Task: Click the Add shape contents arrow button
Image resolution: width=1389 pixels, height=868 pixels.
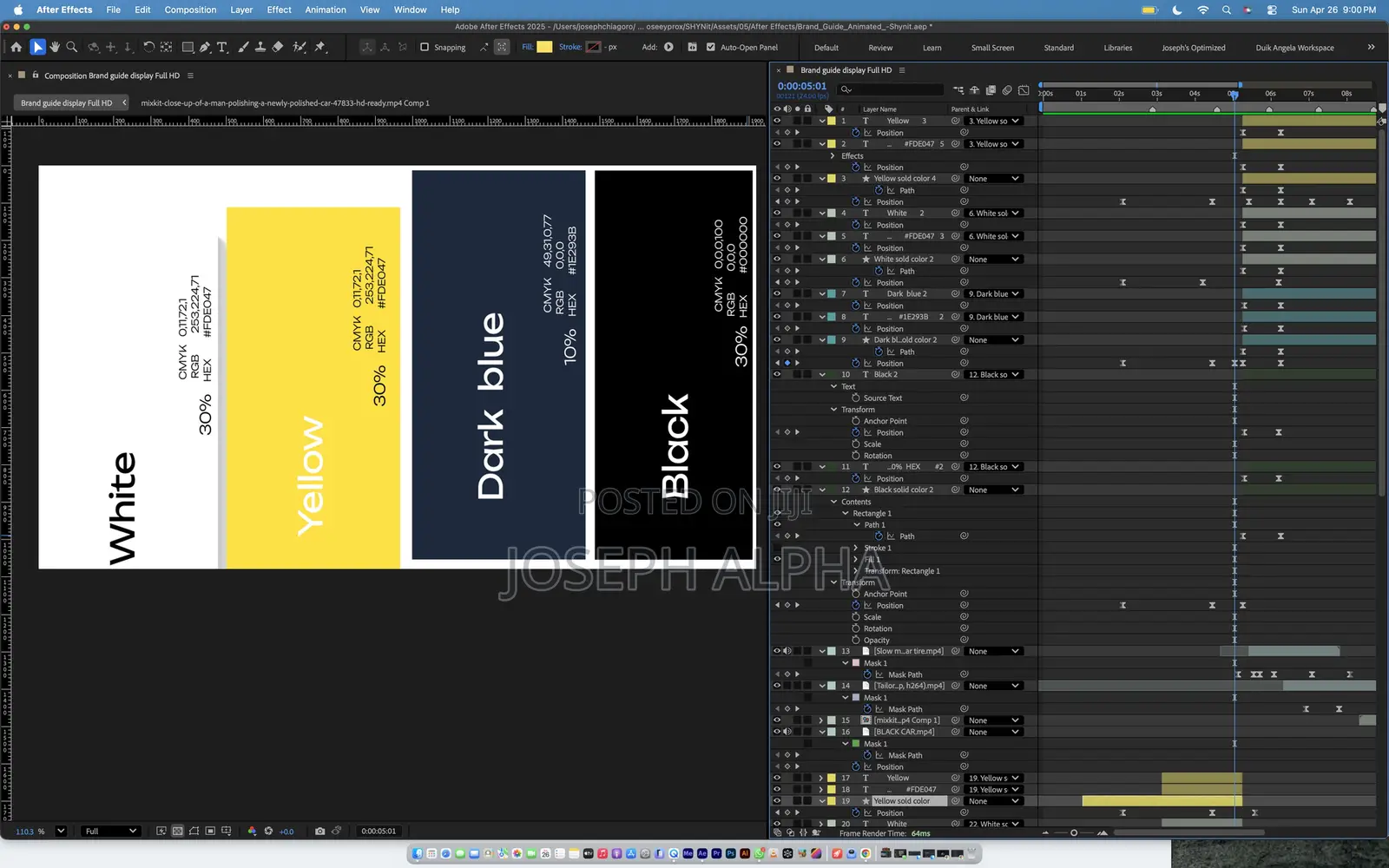Action: 668,47
